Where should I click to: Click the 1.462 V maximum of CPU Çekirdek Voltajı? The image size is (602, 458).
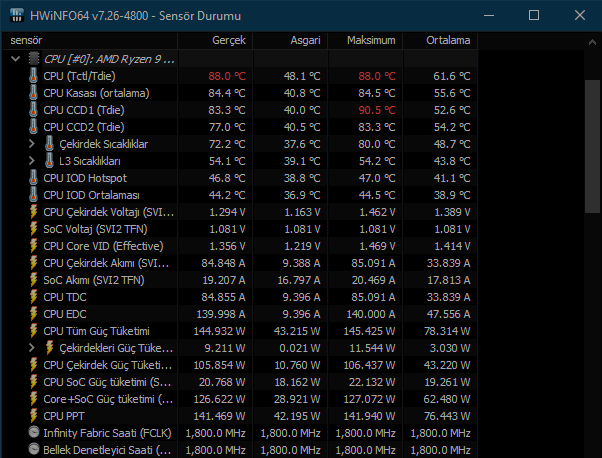(x=377, y=212)
